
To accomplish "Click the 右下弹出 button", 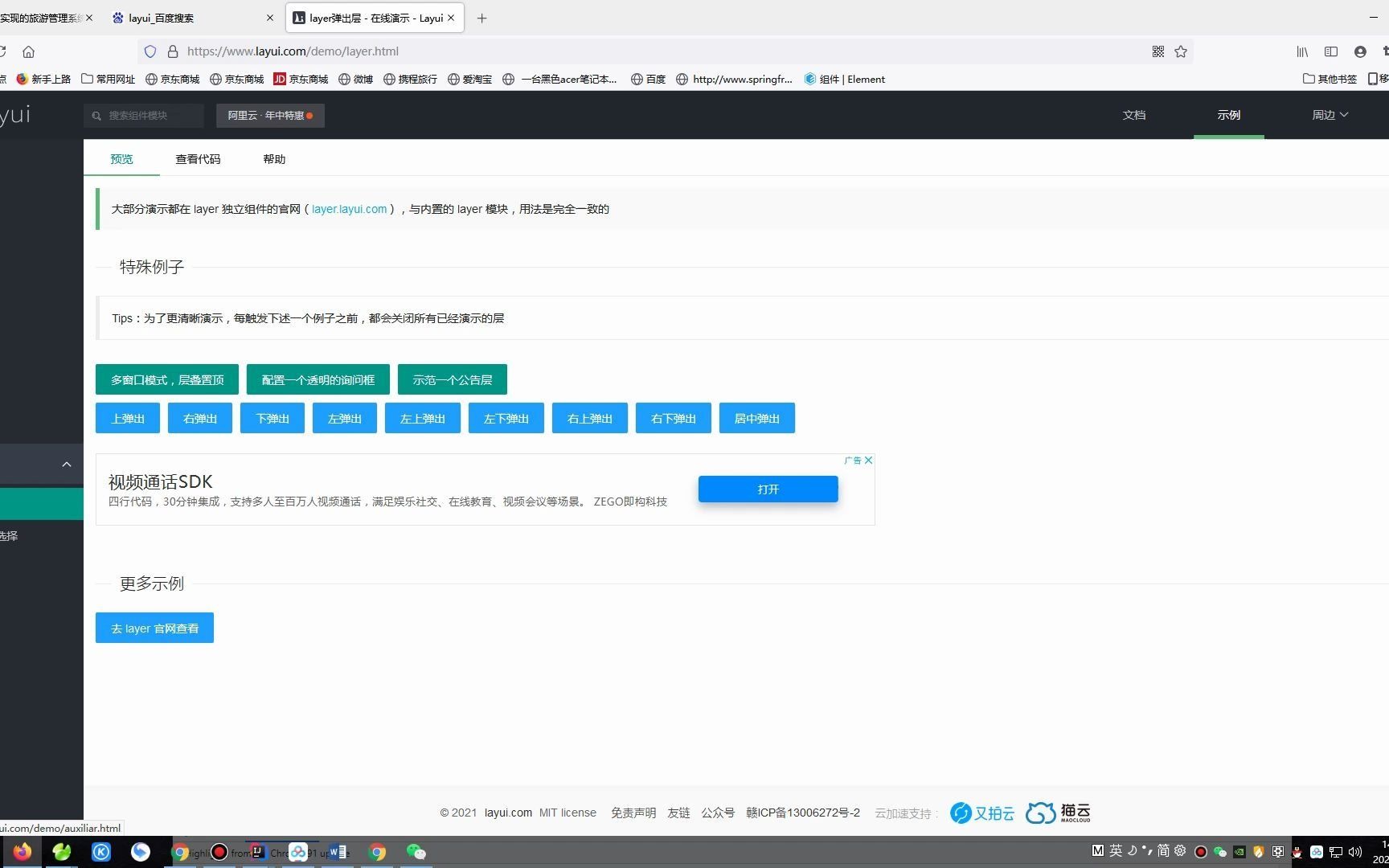I will (674, 418).
